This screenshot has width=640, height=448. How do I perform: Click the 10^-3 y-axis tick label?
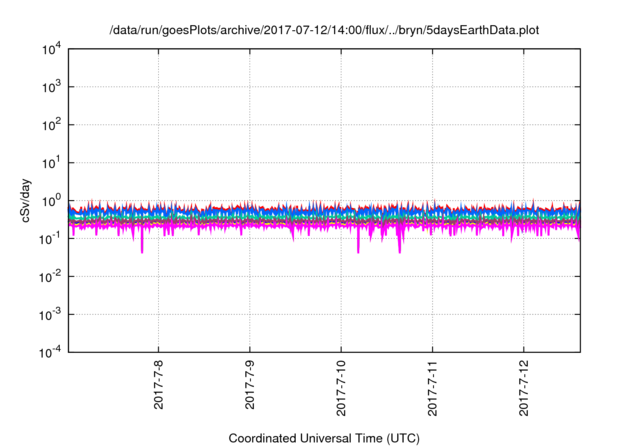pyautogui.click(x=51, y=315)
